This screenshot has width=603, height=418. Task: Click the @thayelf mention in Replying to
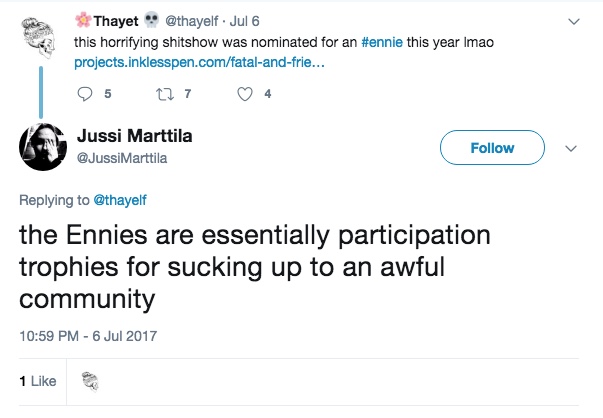click(x=120, y=200)
